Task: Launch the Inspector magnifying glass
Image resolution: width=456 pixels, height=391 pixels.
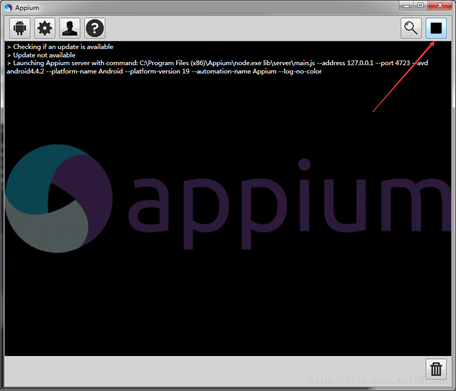Action: pos(411,28)
